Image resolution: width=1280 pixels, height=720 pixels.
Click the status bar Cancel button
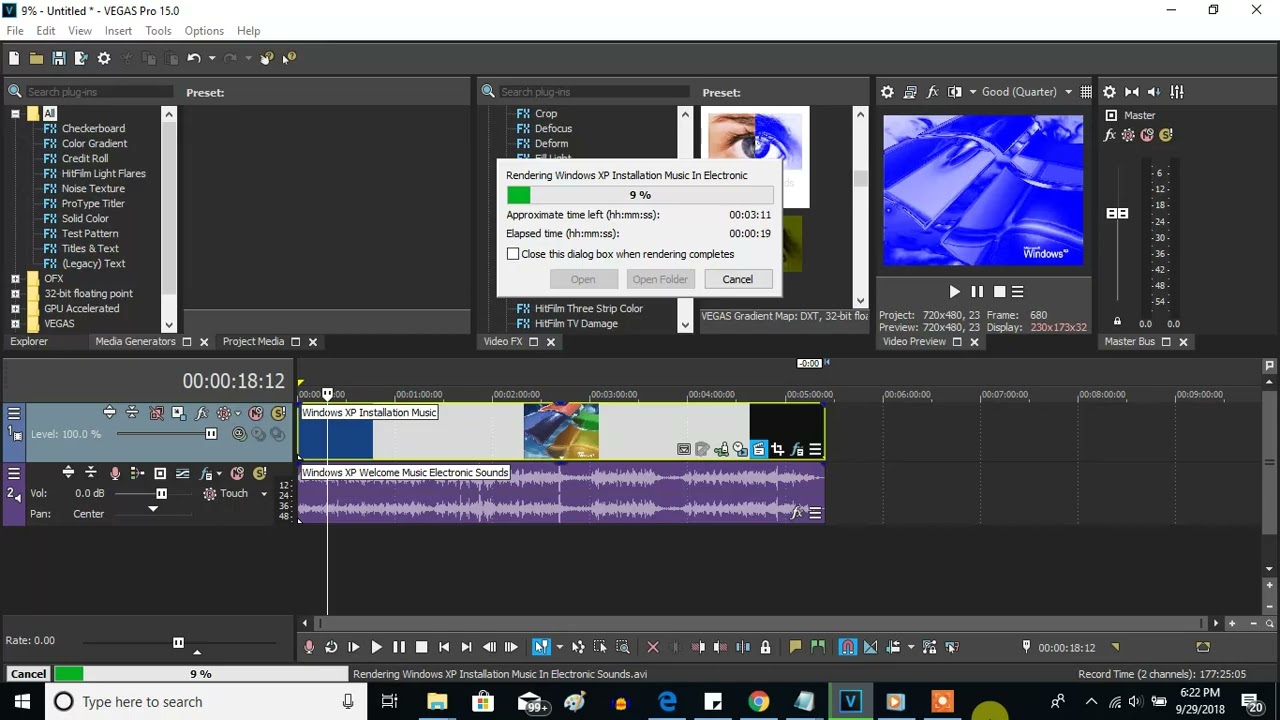click(x=28, y=674)
